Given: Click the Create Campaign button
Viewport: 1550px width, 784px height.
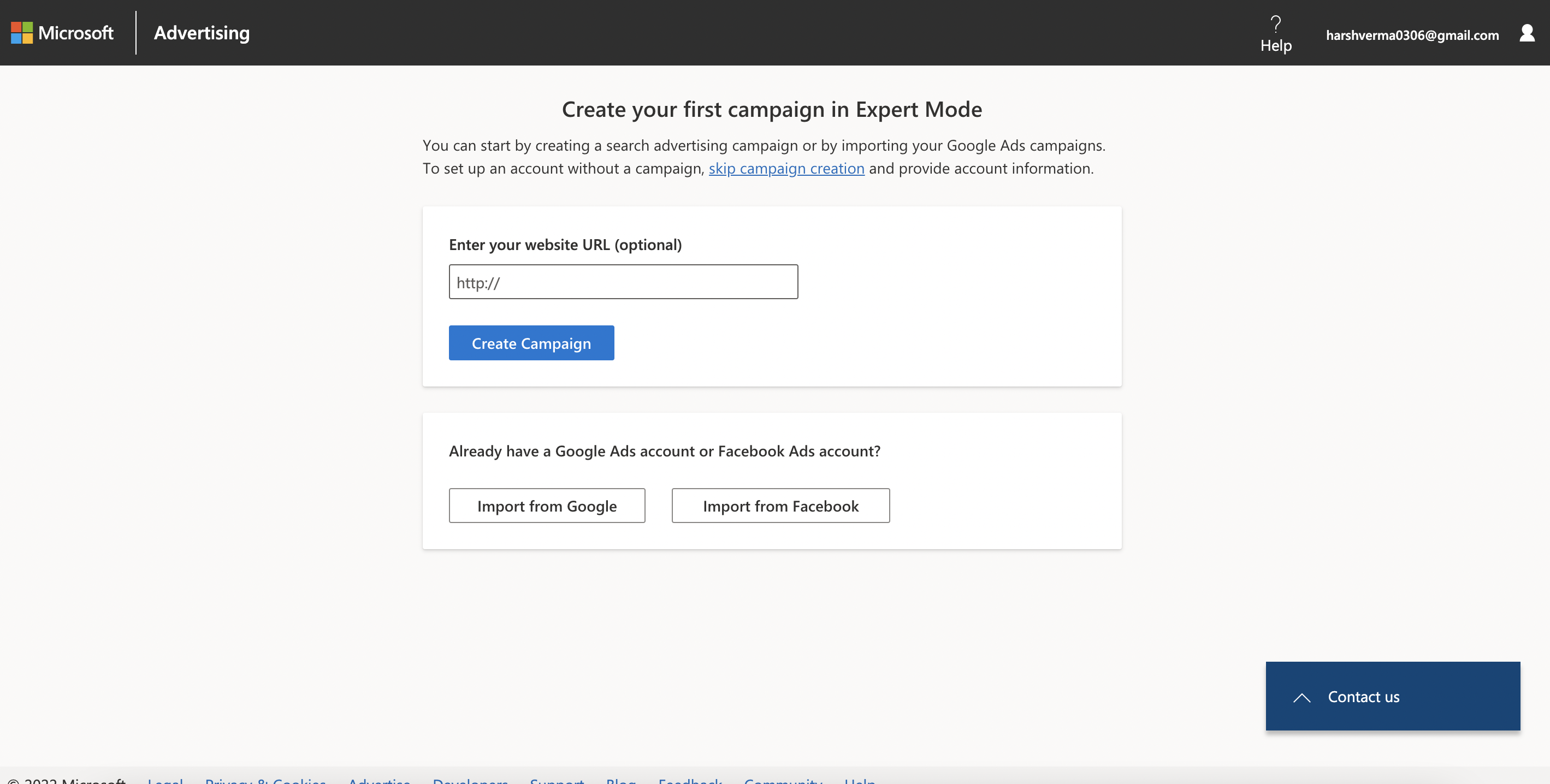Looking at the screenshot, I should (x=531, y=343).
